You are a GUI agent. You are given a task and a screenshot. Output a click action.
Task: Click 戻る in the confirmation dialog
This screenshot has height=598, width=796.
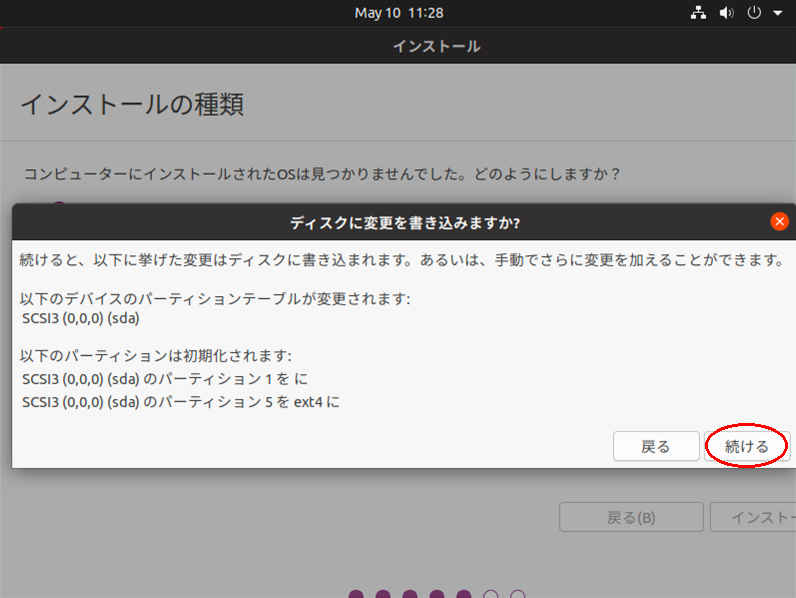tap(655, 446)
